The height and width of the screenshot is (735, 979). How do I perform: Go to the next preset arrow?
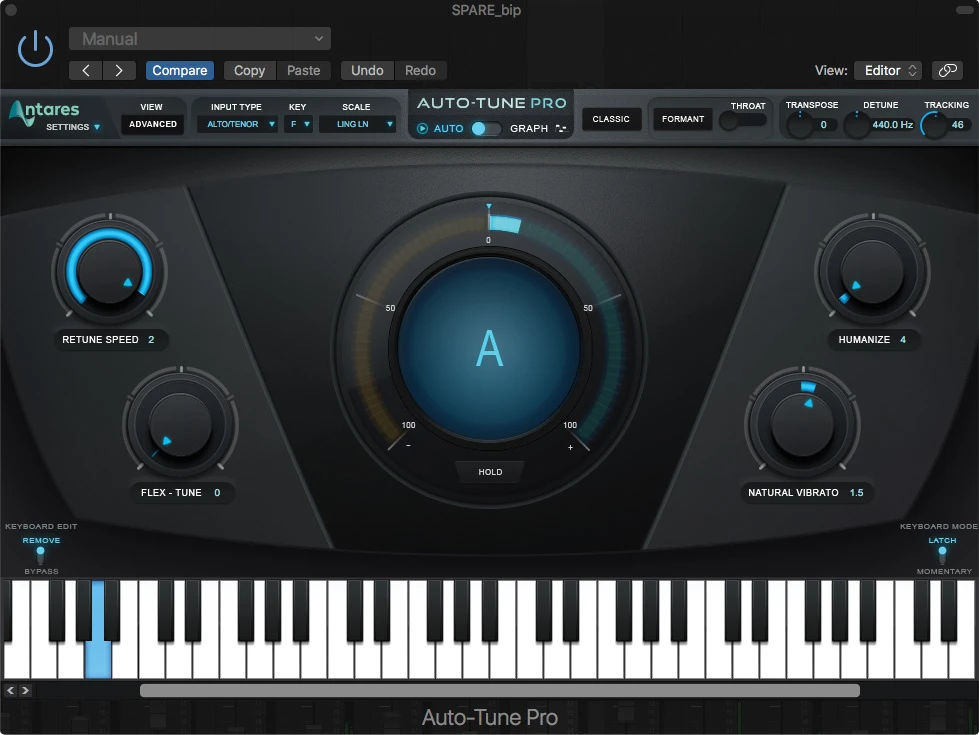(119, 70)
